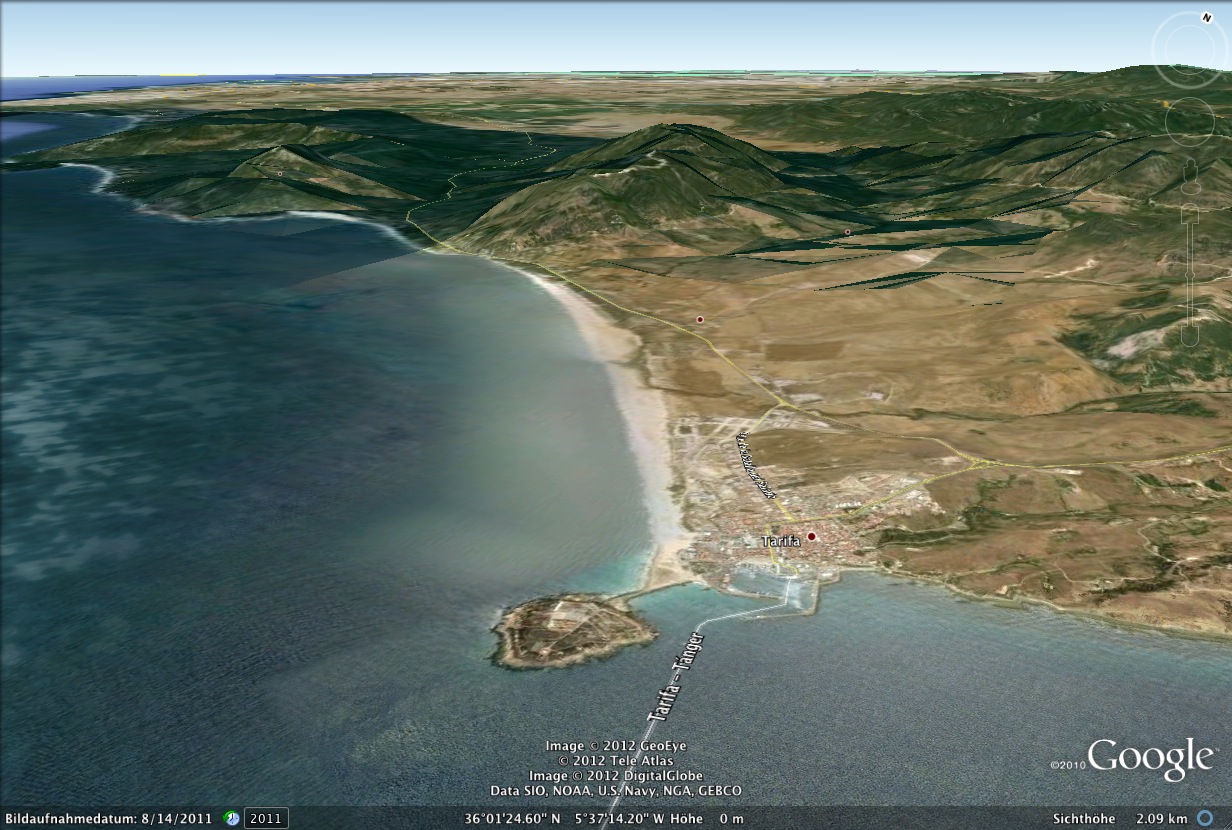Click the blue streaming status circle indicator
Screen dimensions: 1232x830
coord(1206,818)
